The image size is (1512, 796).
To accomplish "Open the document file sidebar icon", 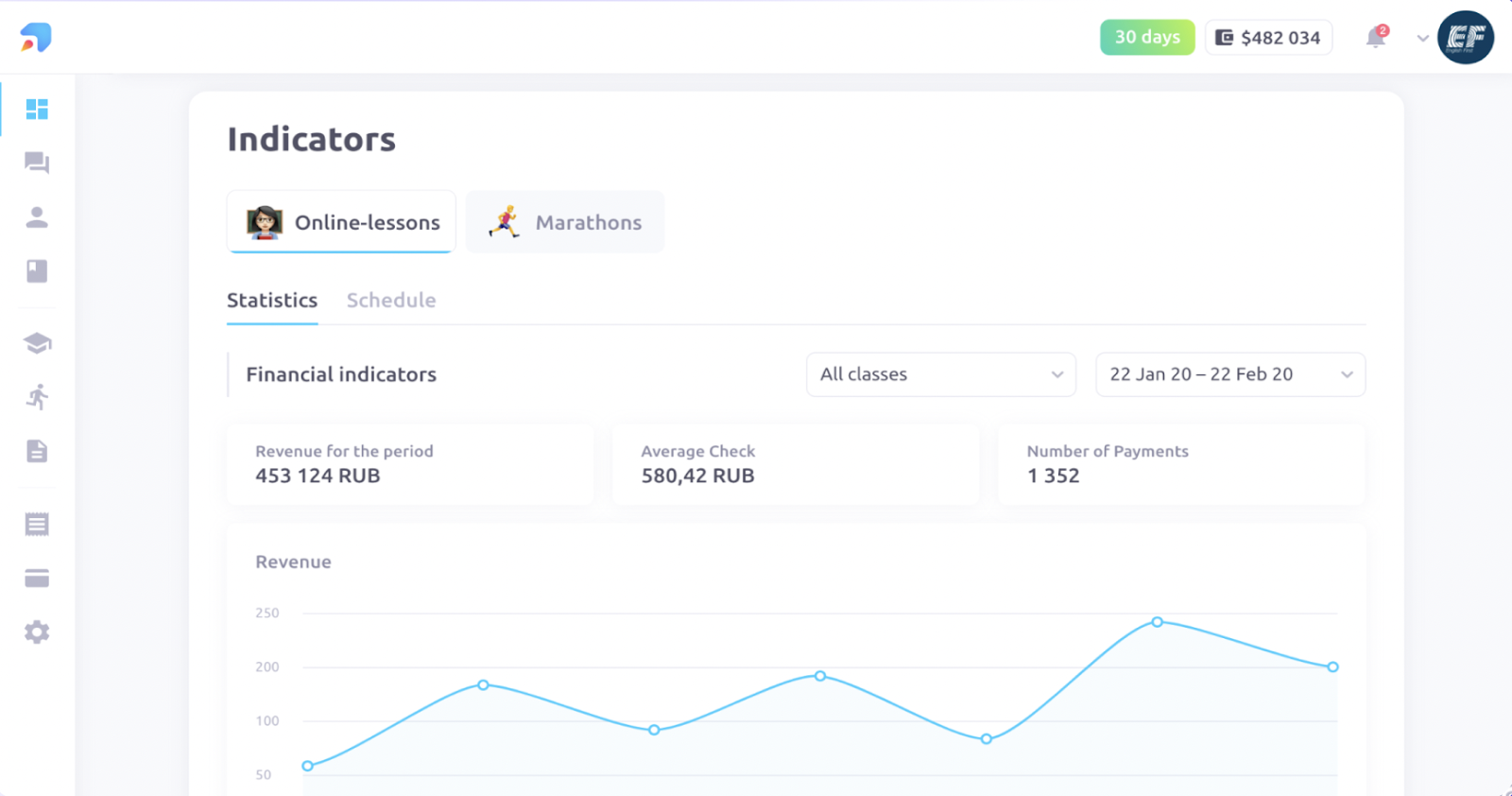I will tap(37, 451).
